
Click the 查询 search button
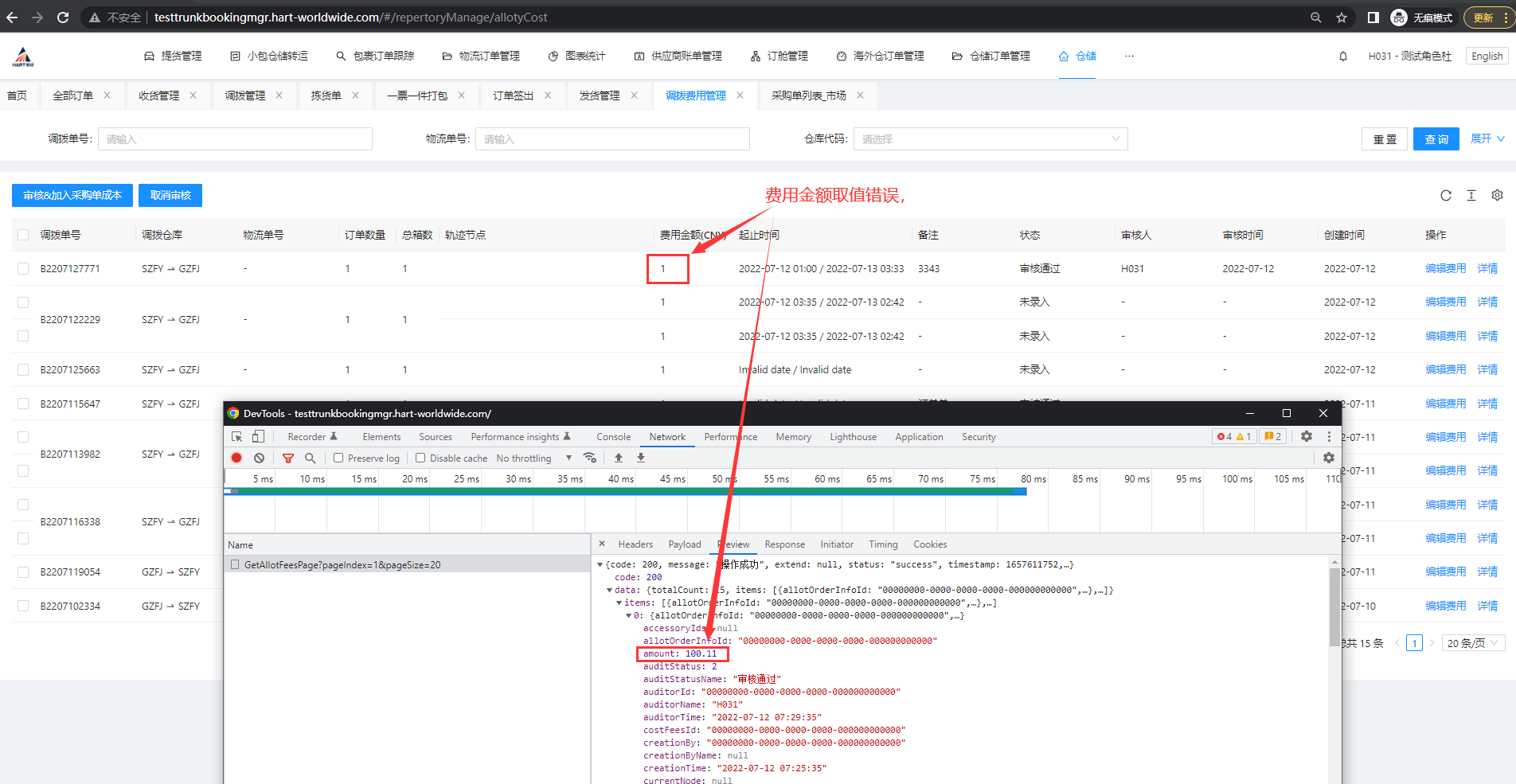(1436, 139)
